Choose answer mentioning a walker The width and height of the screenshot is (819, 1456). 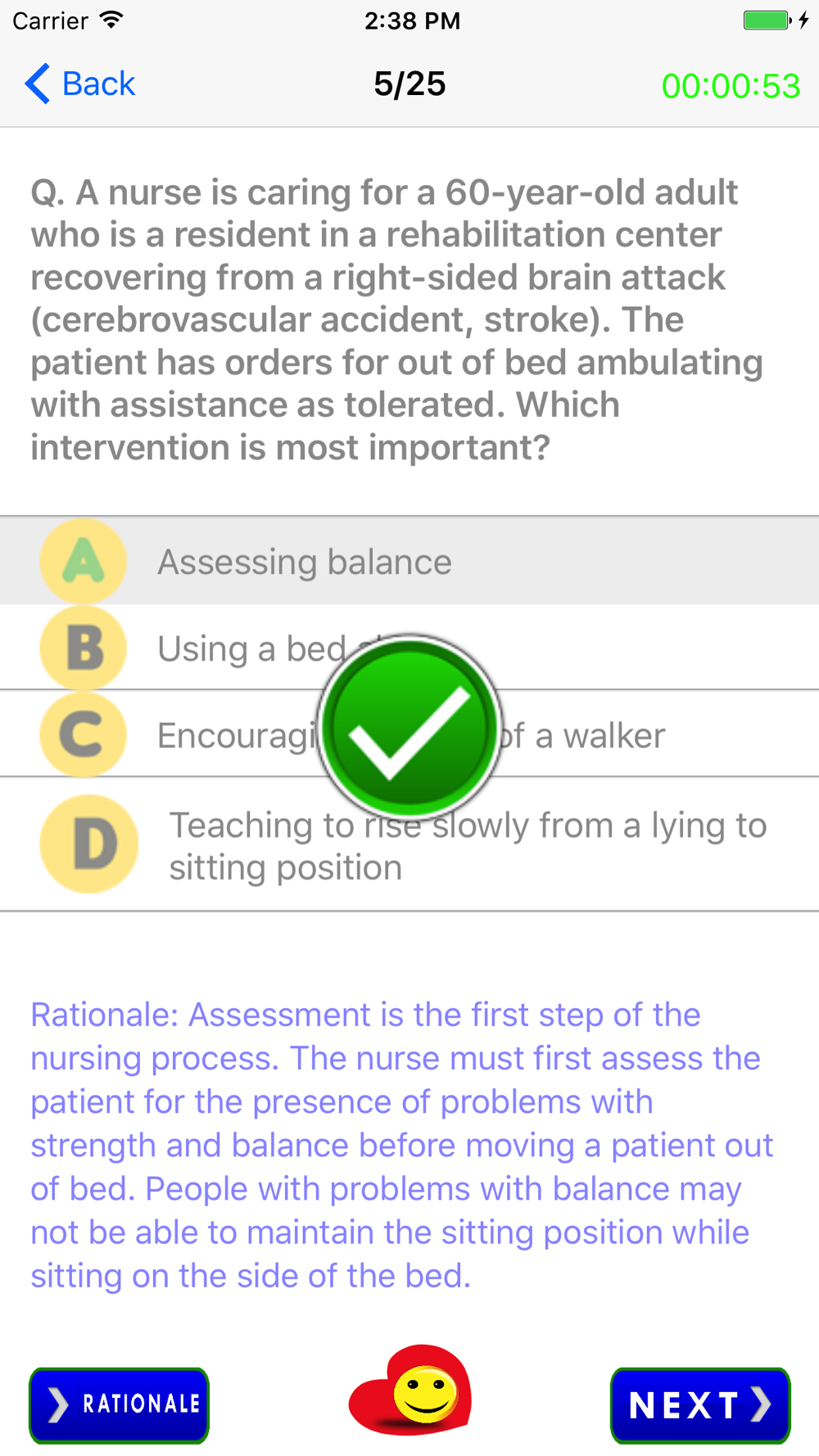click(x=409, y=735)
